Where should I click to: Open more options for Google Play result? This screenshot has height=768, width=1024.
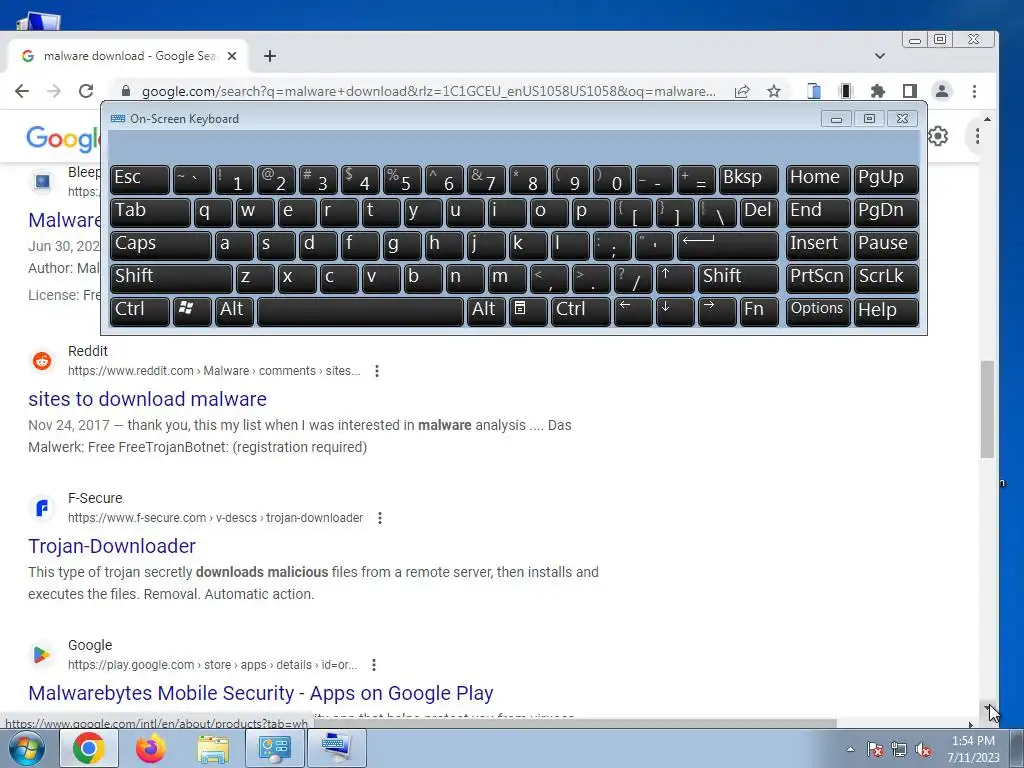click(x=374, y=665)
